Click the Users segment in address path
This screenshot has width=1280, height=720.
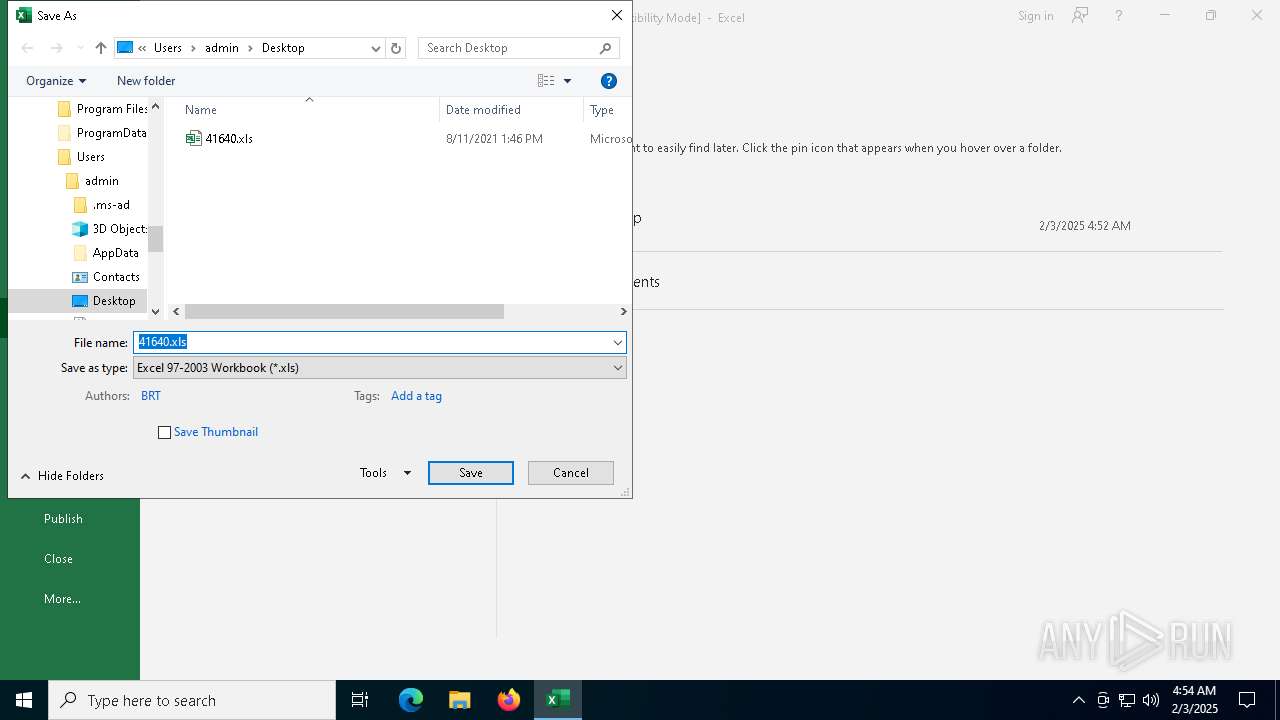pos(168,48)
